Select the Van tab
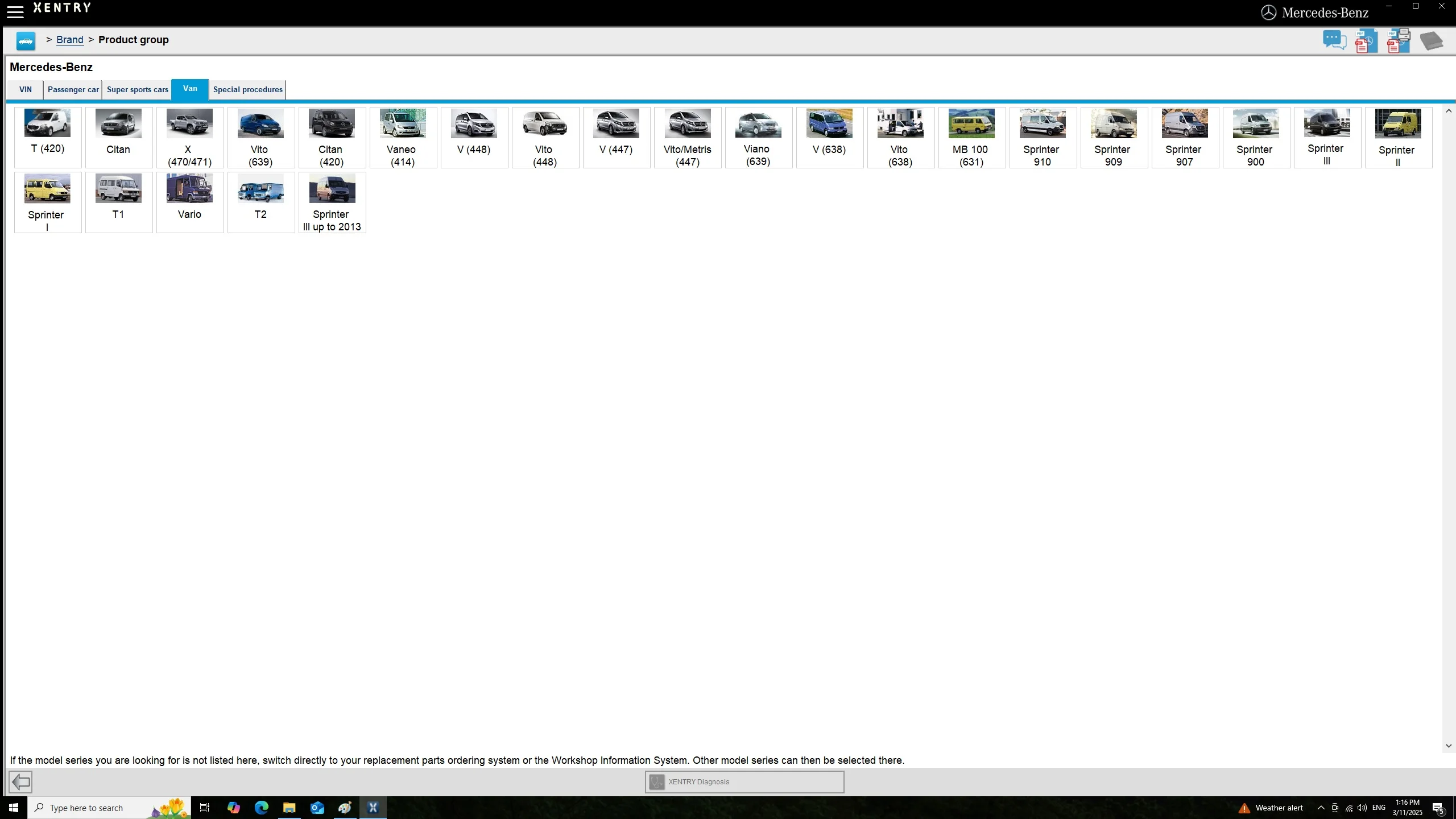 pyautogui.click(x=190, y=89)
